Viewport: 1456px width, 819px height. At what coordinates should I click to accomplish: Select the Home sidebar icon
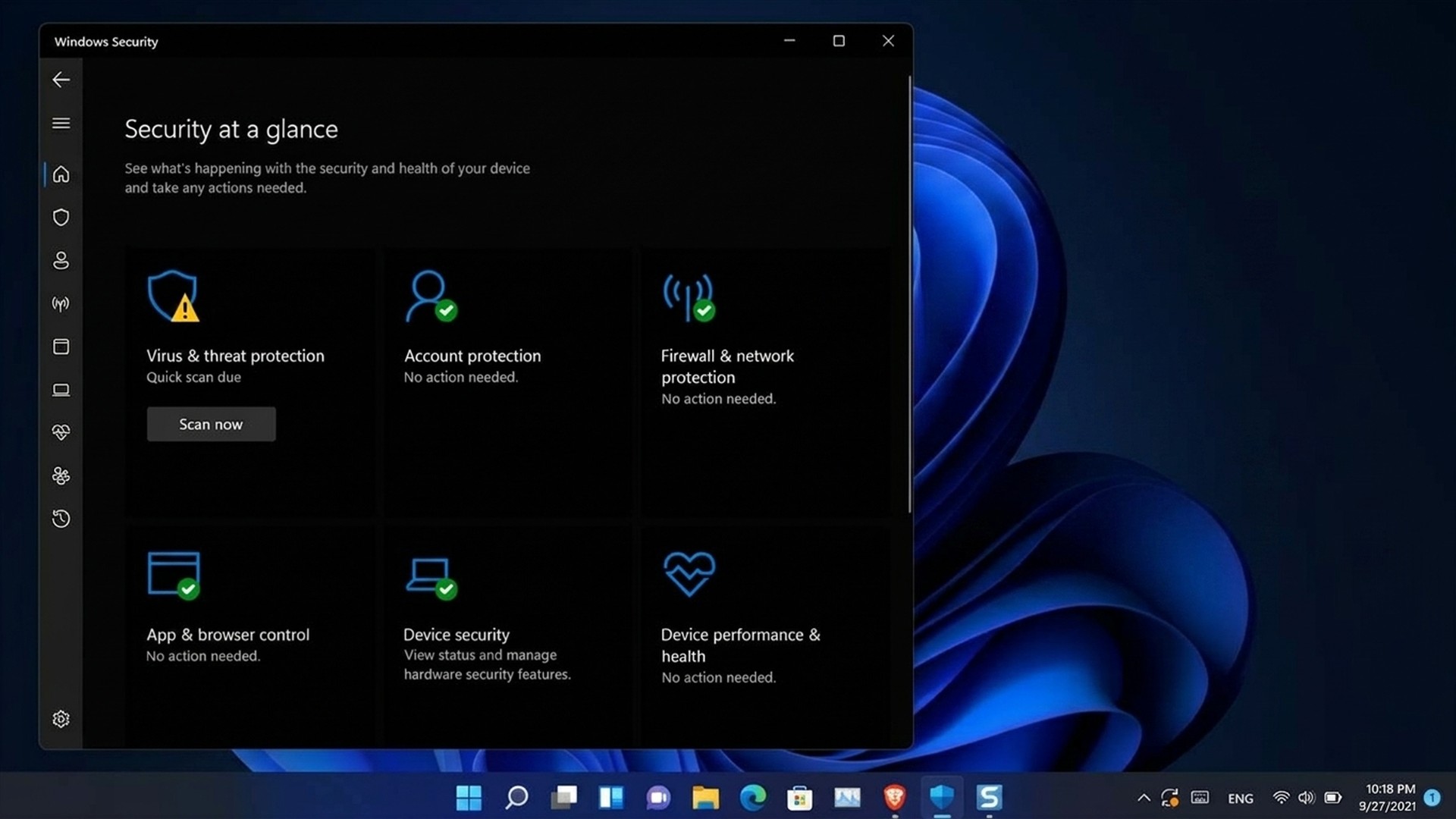(61, 174)
